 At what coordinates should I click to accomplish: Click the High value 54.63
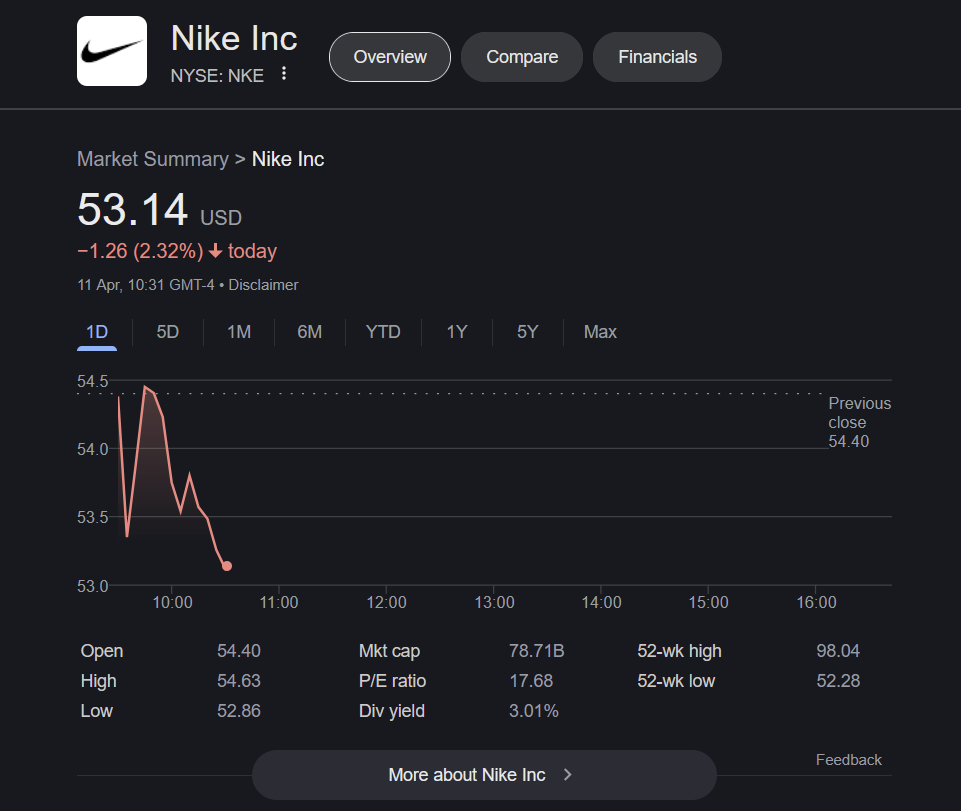238,681
